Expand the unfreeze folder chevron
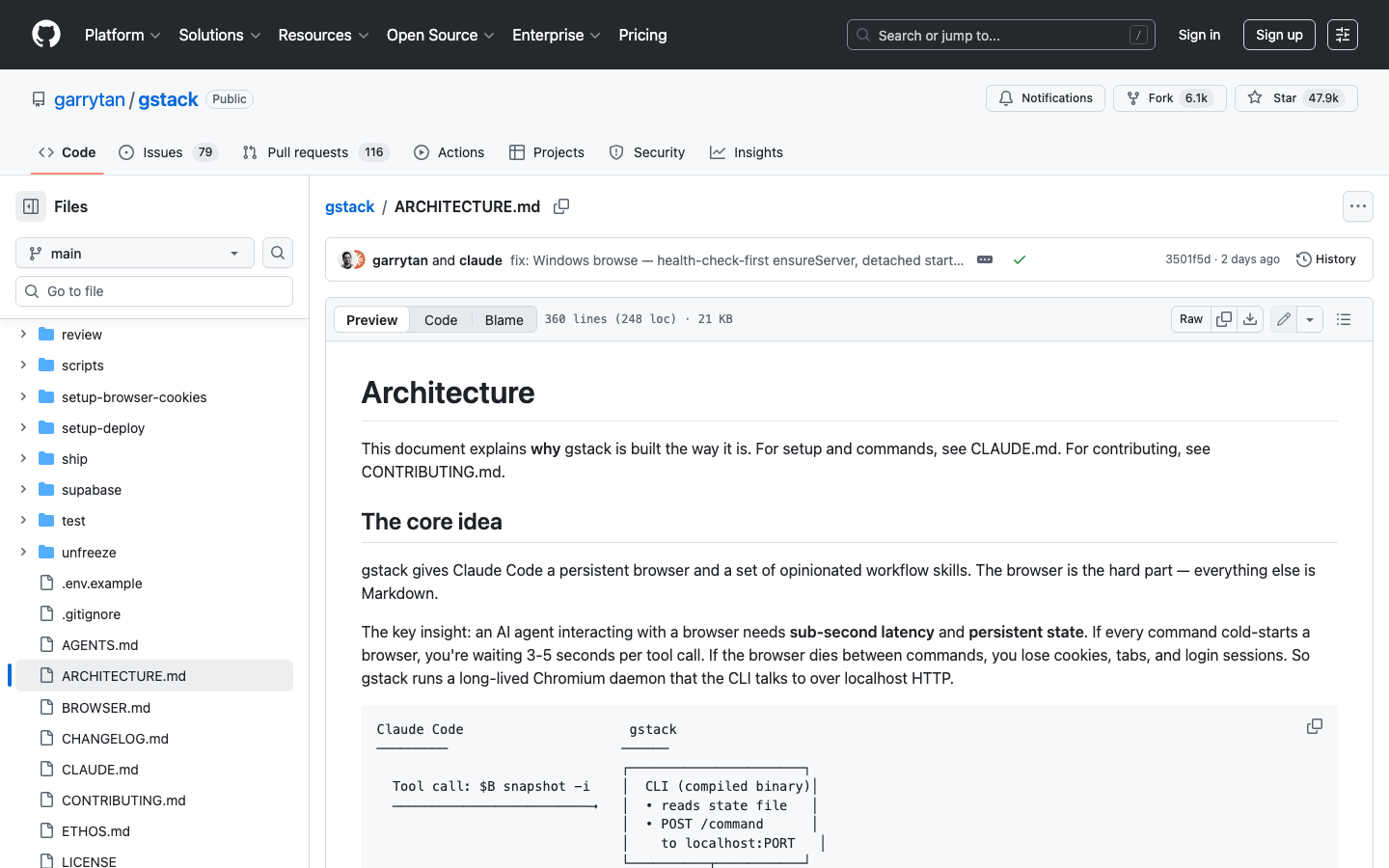 (23, 552)
